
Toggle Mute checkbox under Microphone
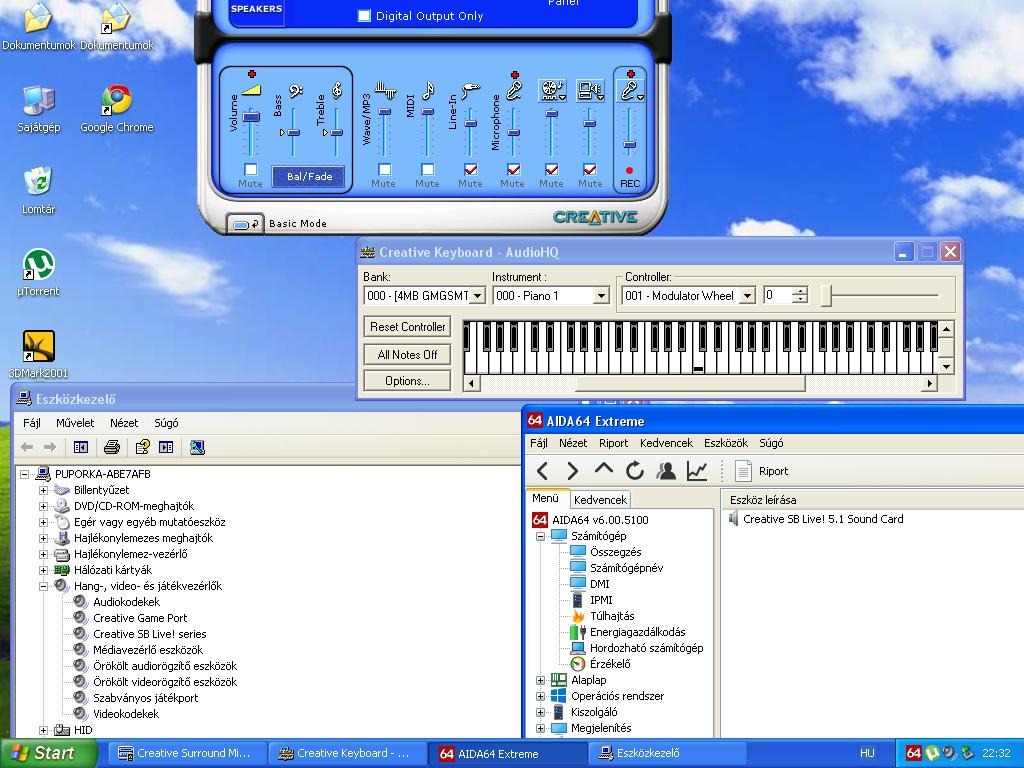[513, 170]
